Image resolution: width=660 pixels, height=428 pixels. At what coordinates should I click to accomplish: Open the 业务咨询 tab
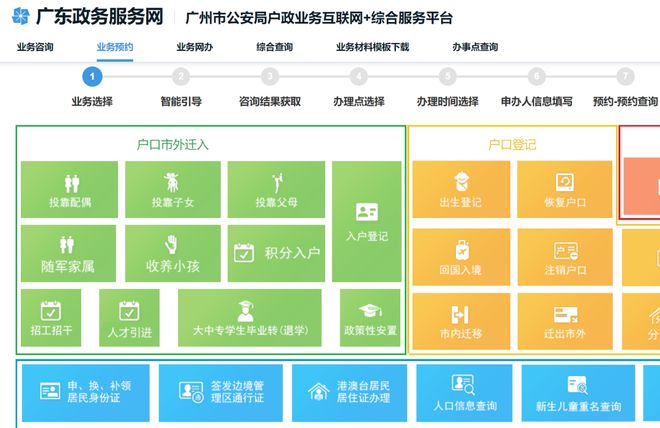[35, 47]
